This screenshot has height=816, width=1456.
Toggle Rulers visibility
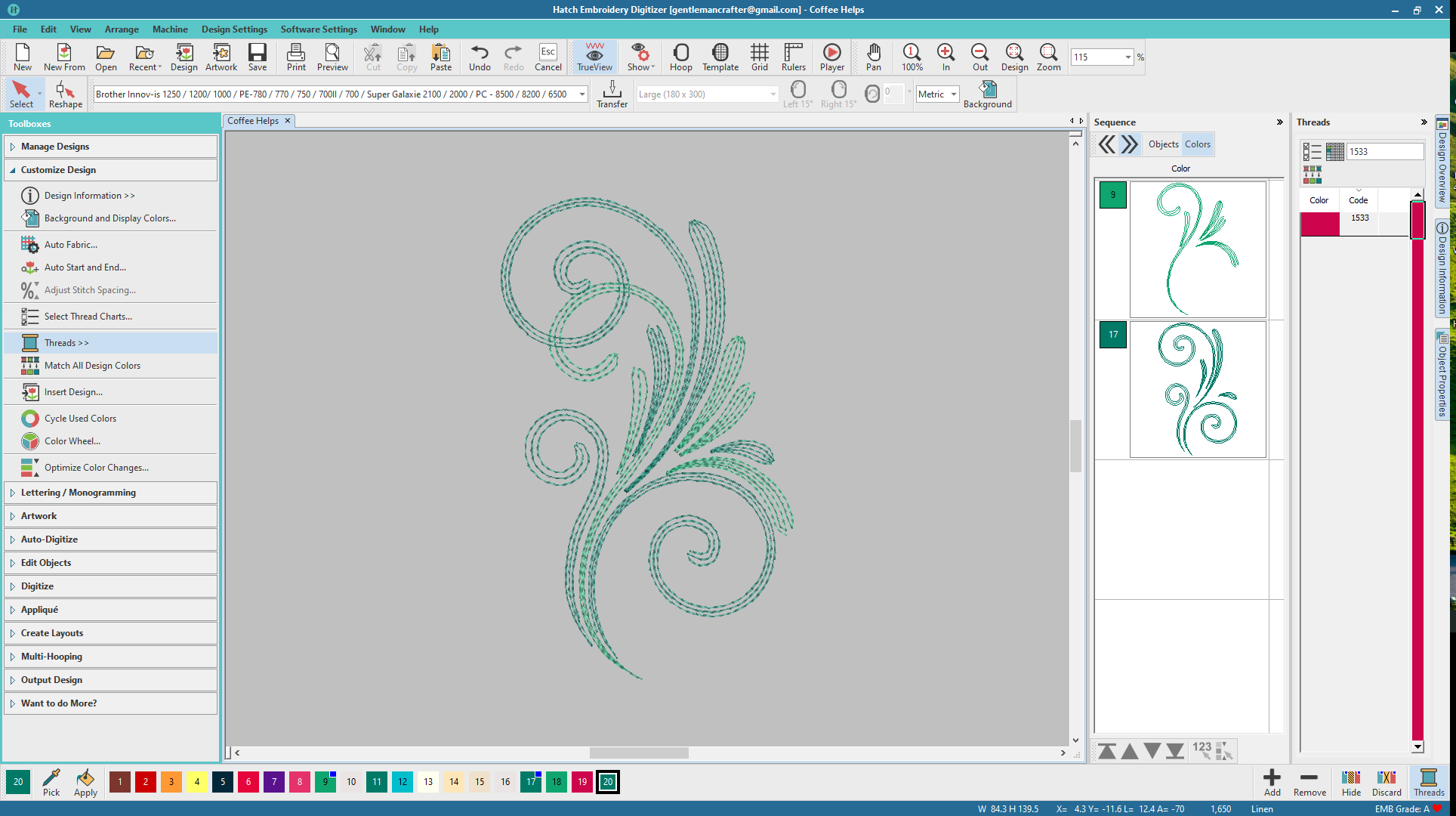coord(793,57)
